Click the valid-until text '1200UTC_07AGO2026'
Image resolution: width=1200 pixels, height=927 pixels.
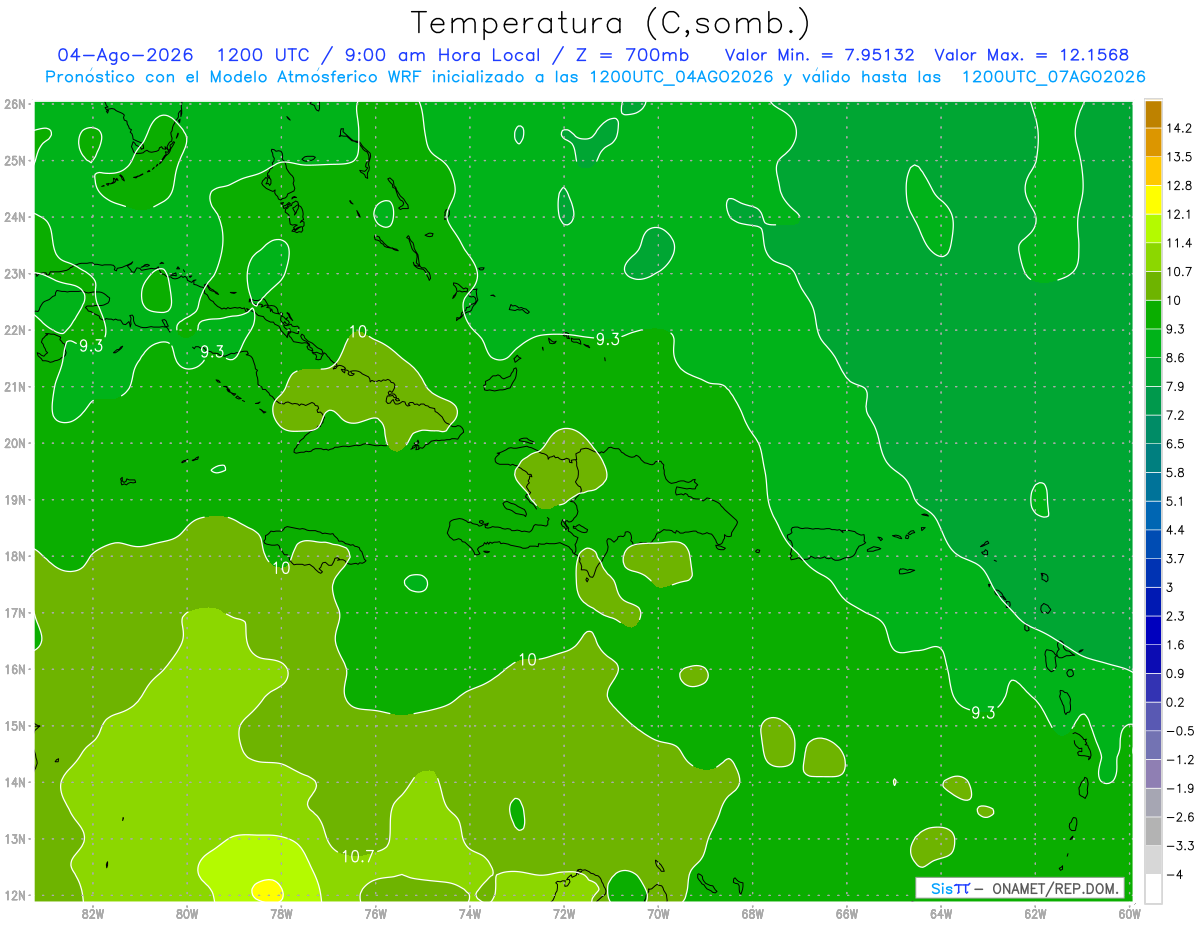click(1053, 77)
